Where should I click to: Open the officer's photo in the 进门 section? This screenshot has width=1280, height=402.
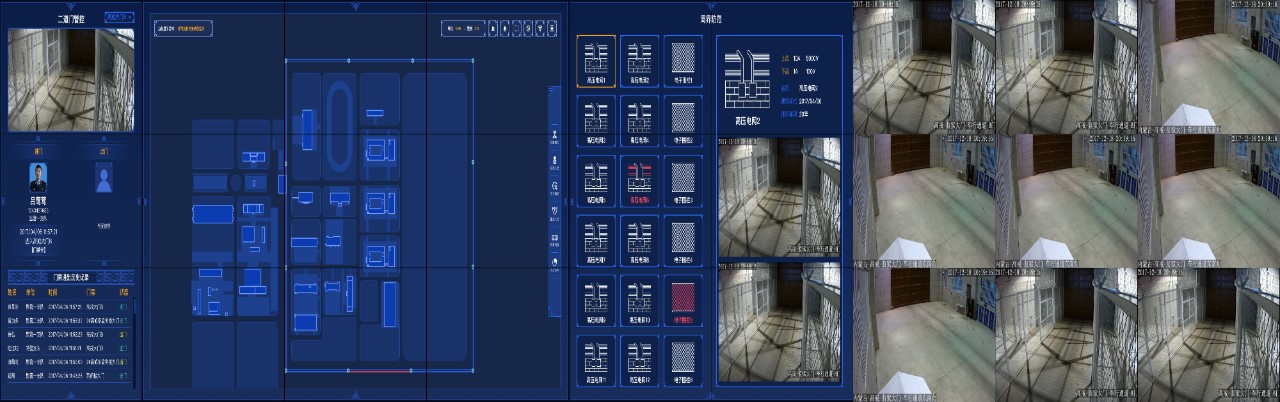[x=38, y=180]
